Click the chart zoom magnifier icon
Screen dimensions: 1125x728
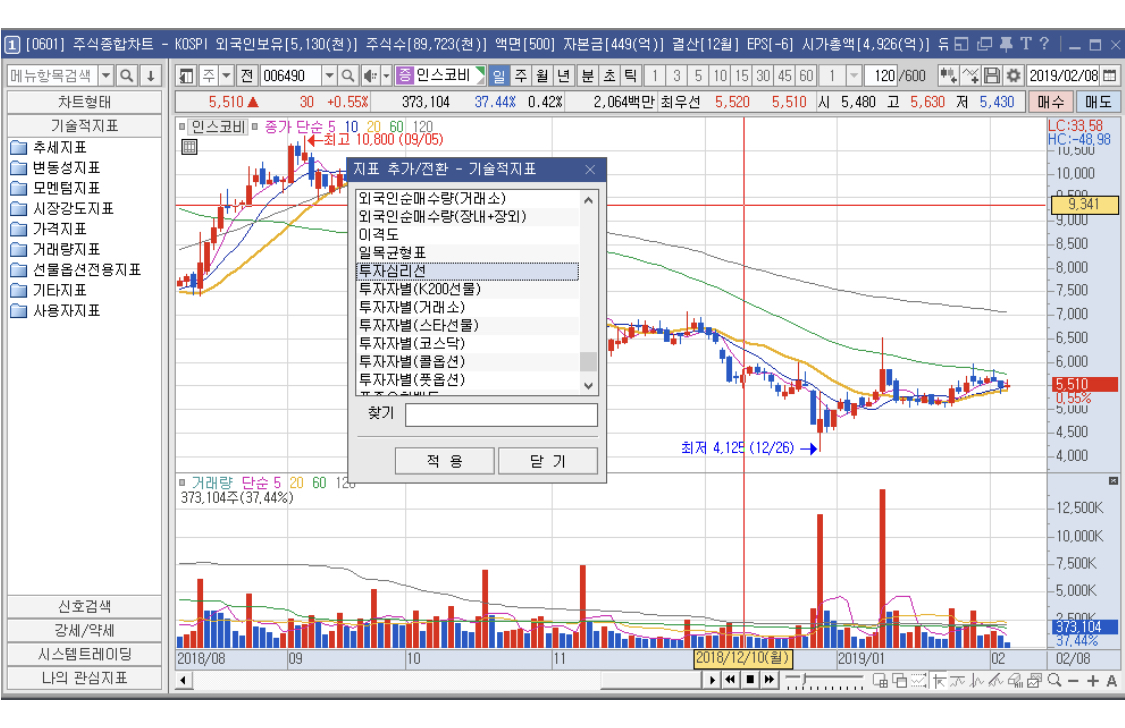(x=1054, y=680)
